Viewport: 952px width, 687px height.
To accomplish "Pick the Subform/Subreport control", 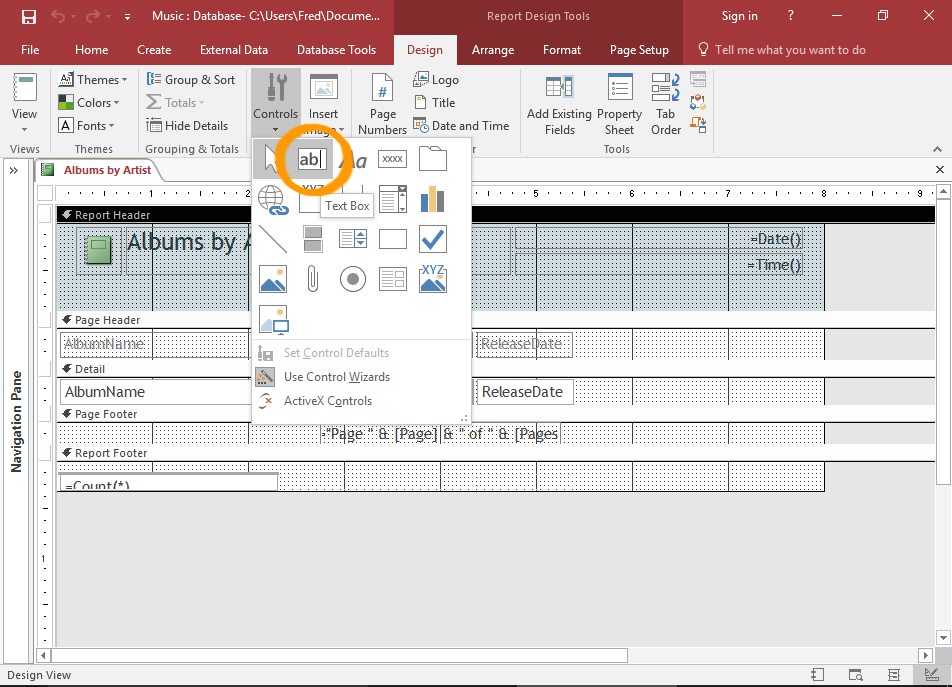I will coord(393,280).
